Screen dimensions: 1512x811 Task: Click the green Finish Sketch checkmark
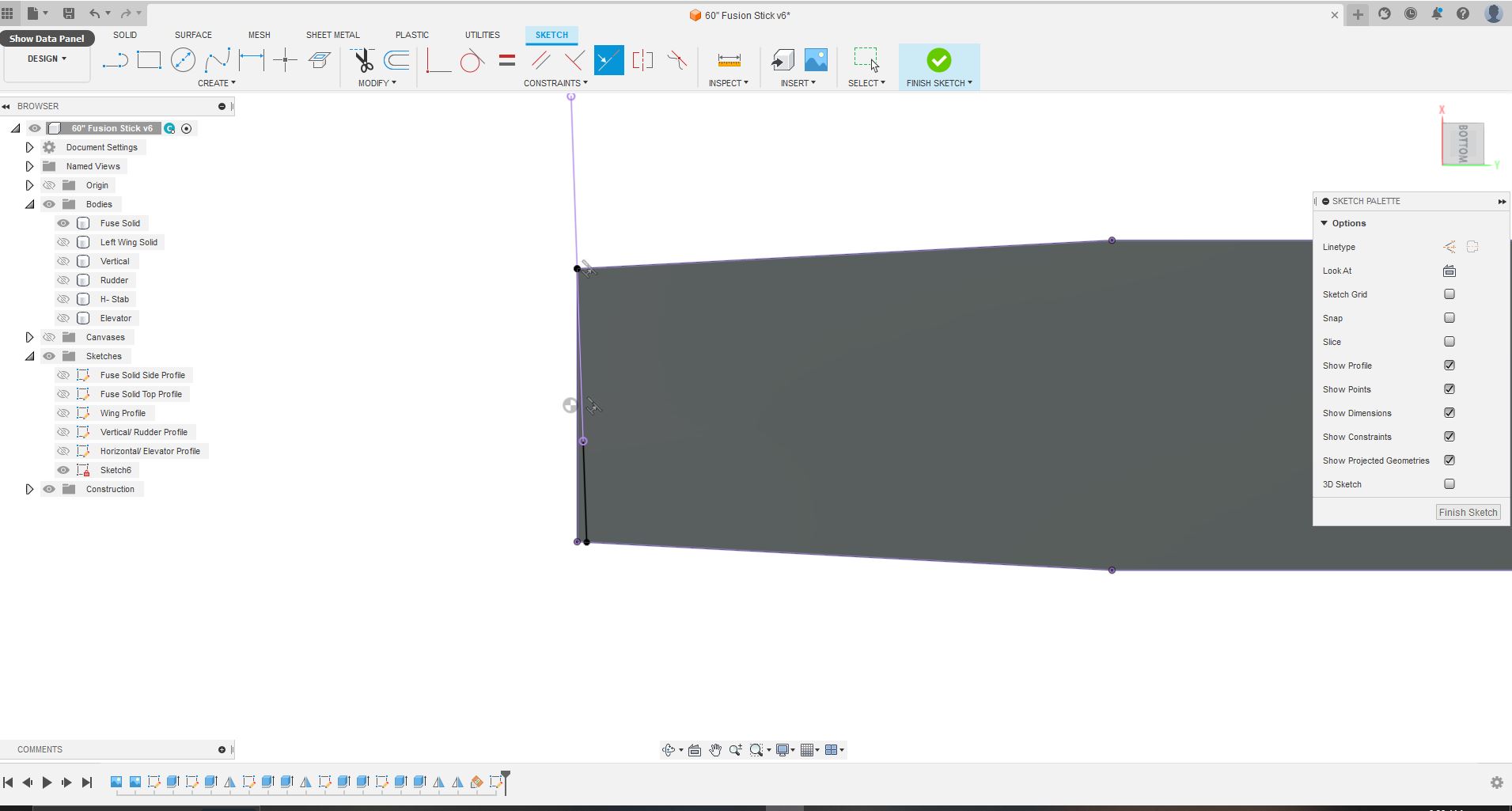pyautogui.click(x=938, y=61)
